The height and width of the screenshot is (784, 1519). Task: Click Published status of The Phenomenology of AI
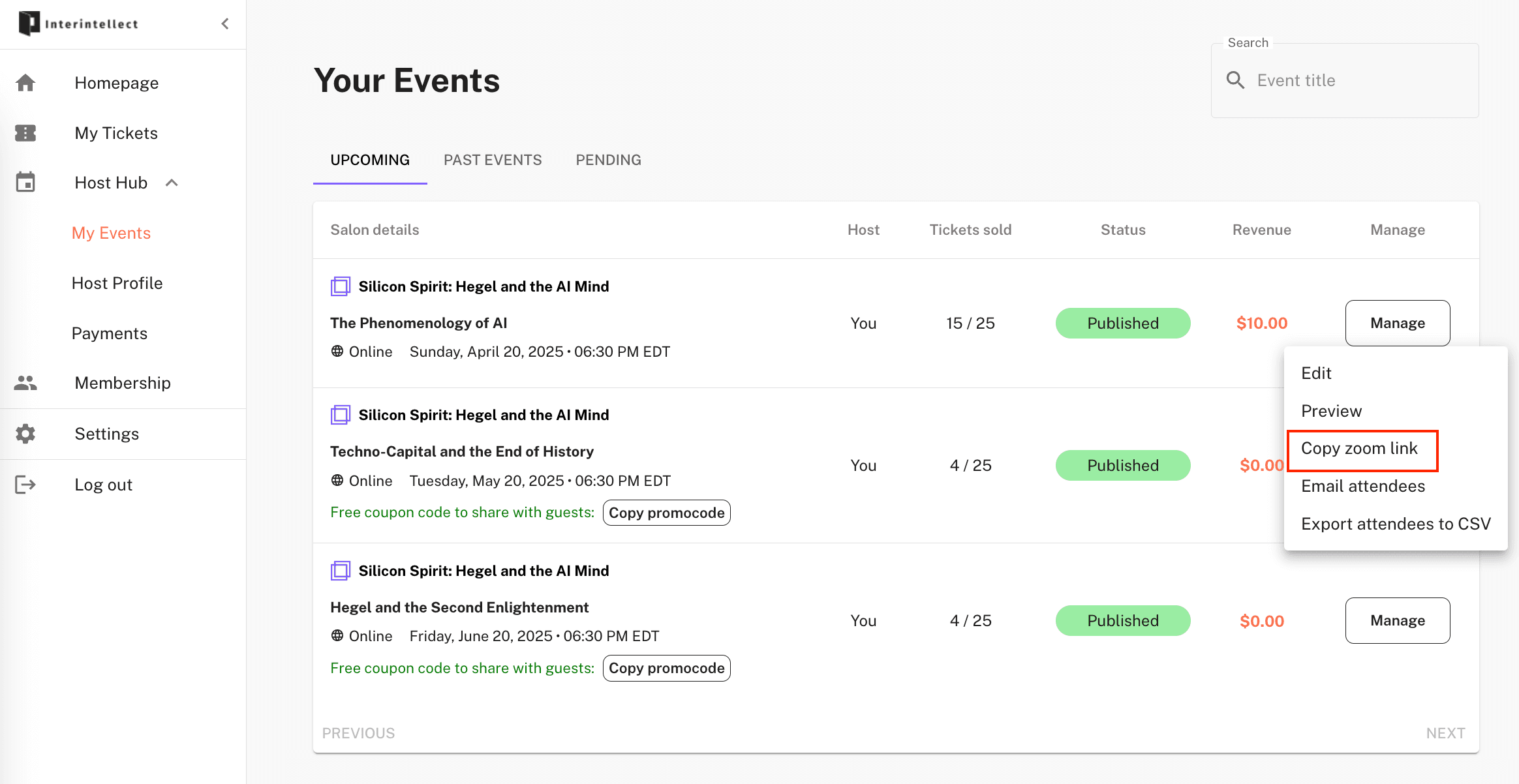tap(1123, 323)
